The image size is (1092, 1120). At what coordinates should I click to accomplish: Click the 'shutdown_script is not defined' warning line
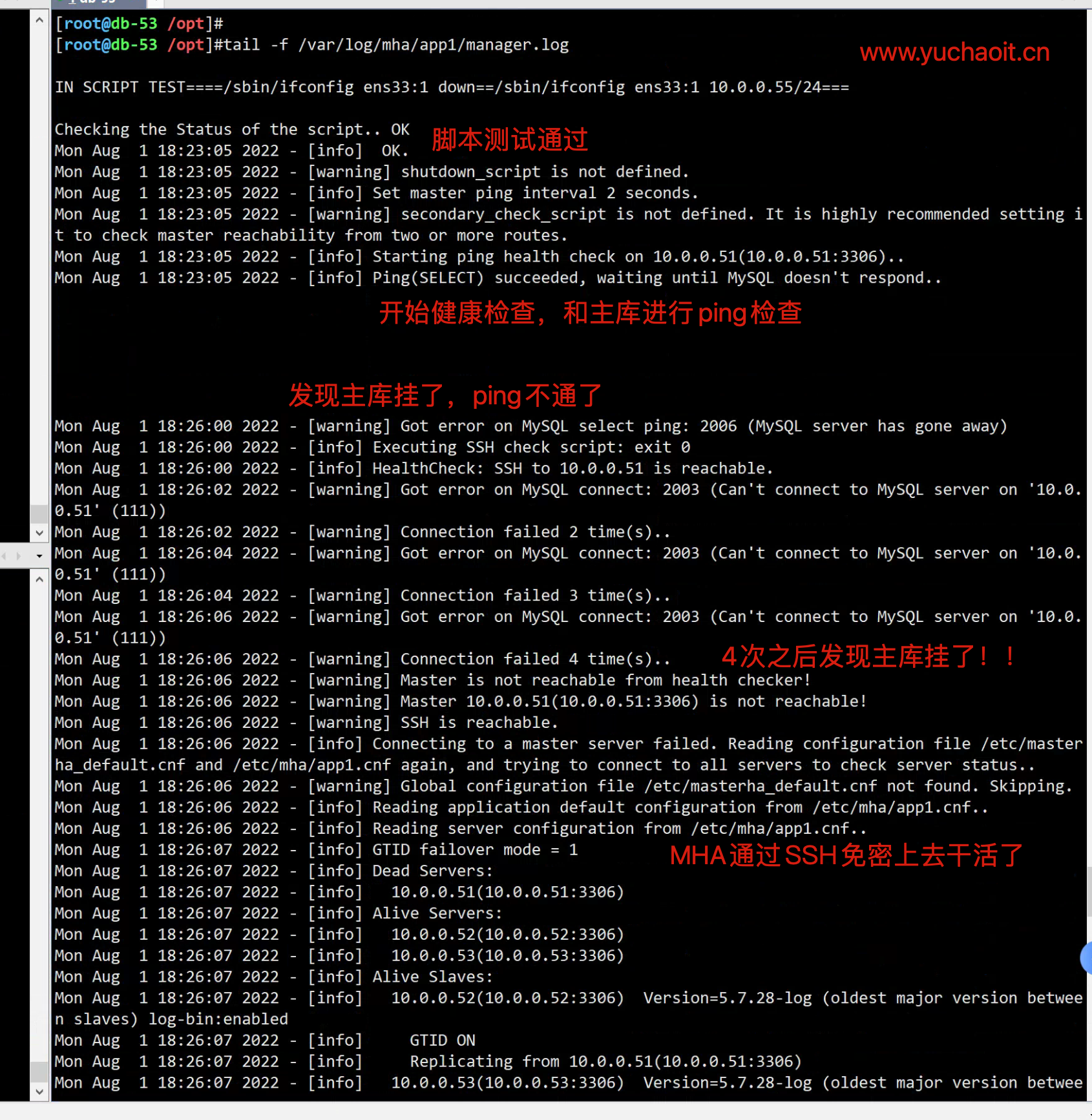(x=544, y=172)
